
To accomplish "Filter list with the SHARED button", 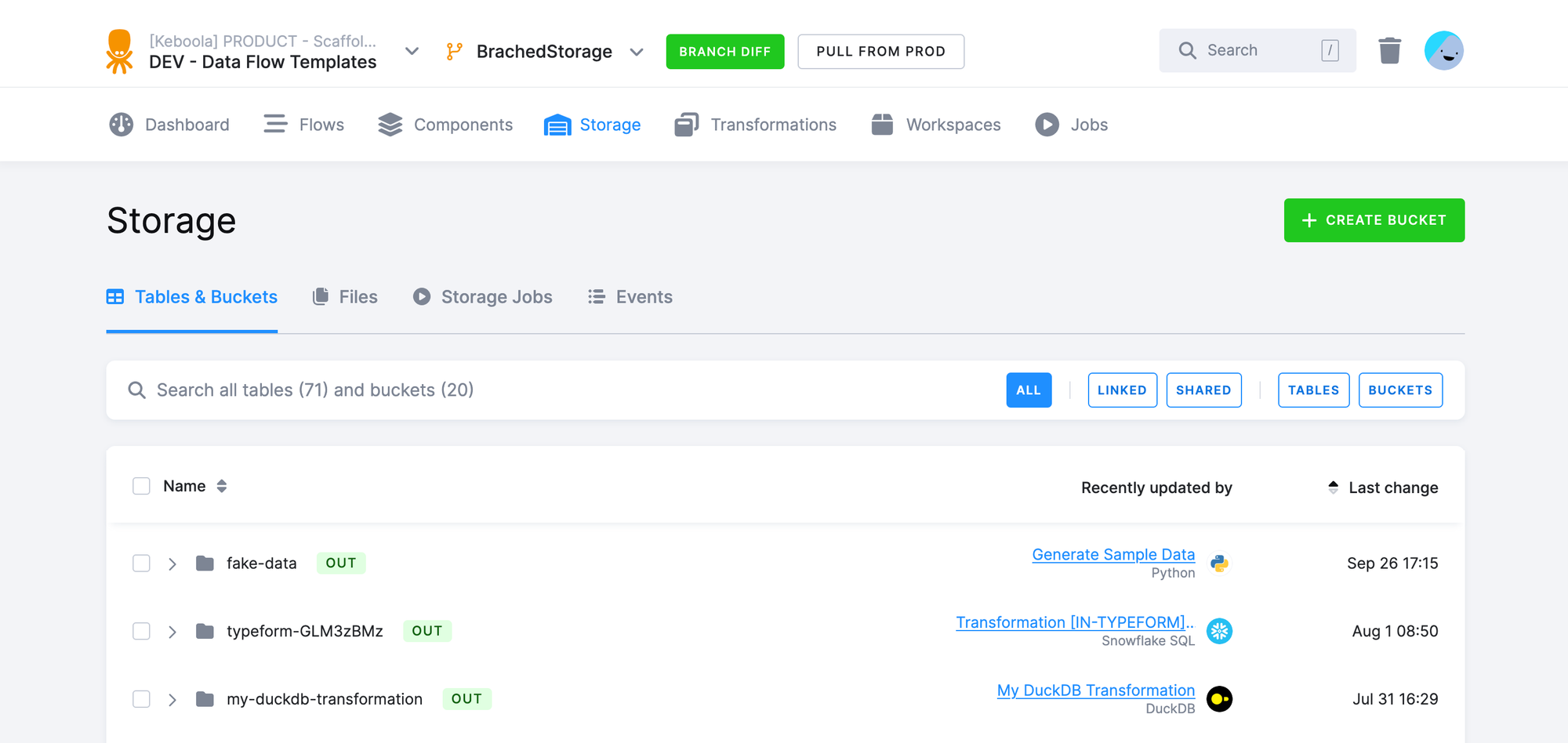I will tap(1203, 390).
